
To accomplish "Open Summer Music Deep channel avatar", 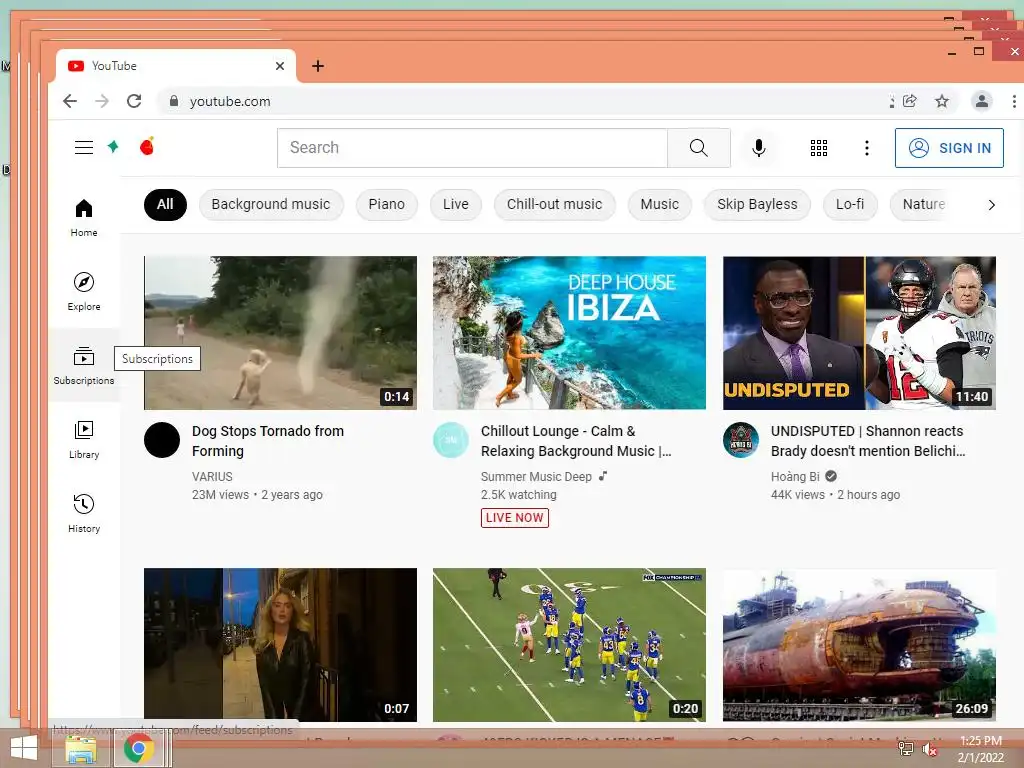I will 451,440.
